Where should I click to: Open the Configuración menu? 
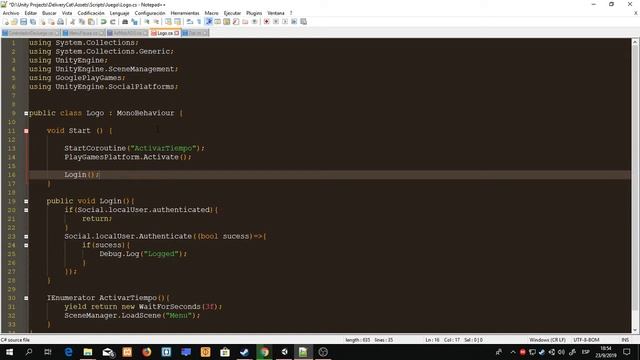coord(150,13)
